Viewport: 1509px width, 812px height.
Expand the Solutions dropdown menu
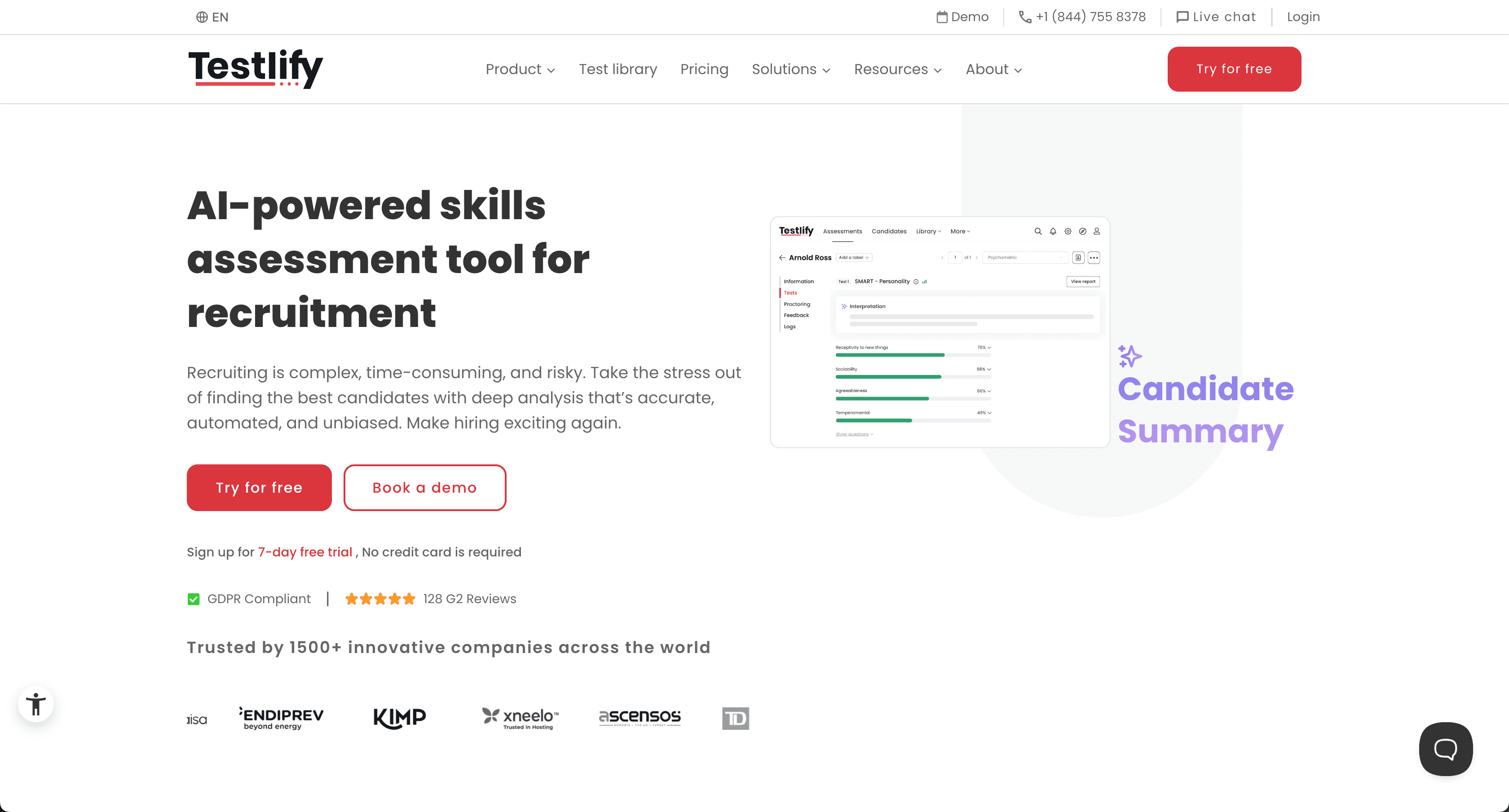791,69
